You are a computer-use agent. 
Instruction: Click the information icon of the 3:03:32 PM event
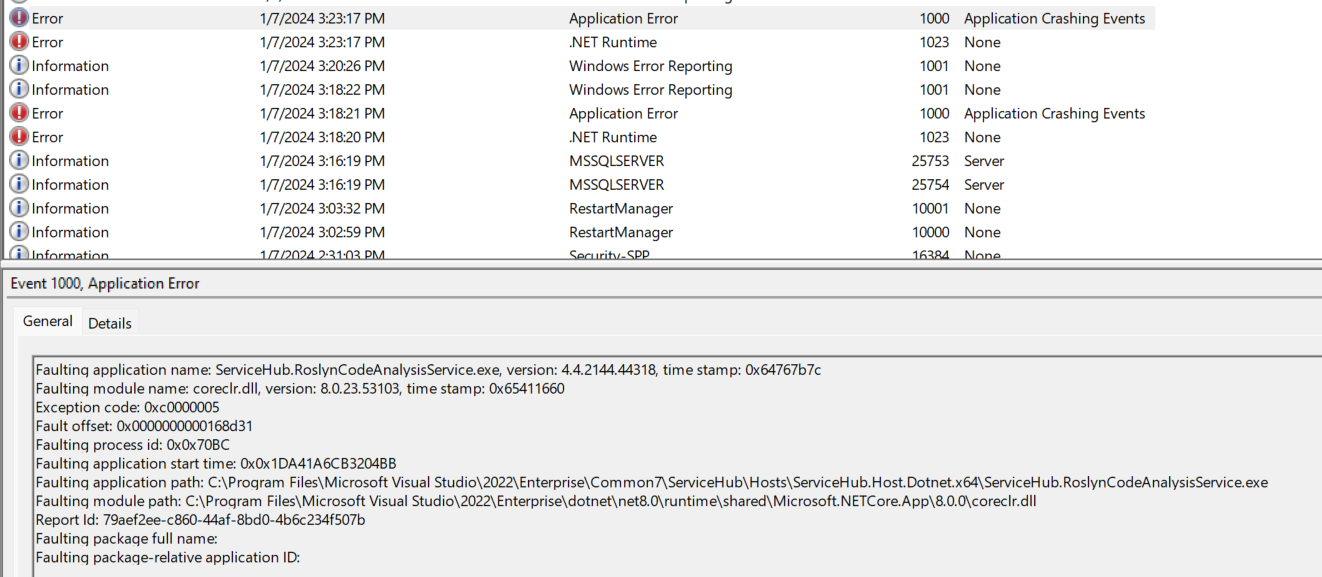pyautogui.click(x=19, y=208)
